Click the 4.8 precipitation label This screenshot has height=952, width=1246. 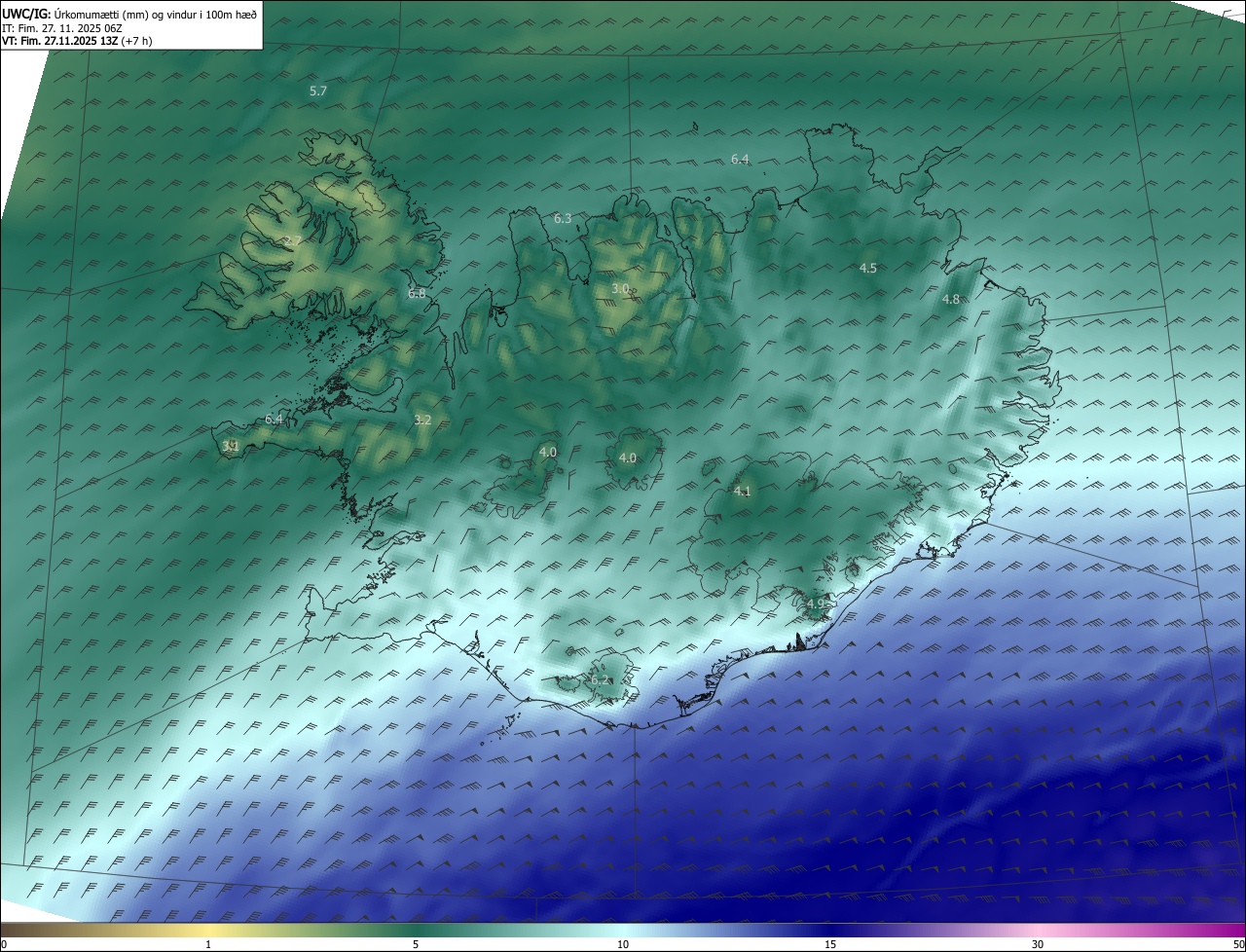[x=951, y=300]
